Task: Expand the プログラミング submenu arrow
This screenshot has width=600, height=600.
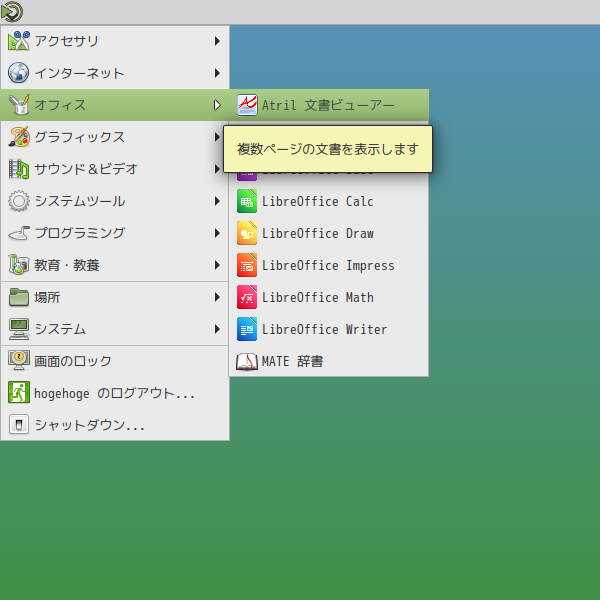Action: tap(217, 233)
